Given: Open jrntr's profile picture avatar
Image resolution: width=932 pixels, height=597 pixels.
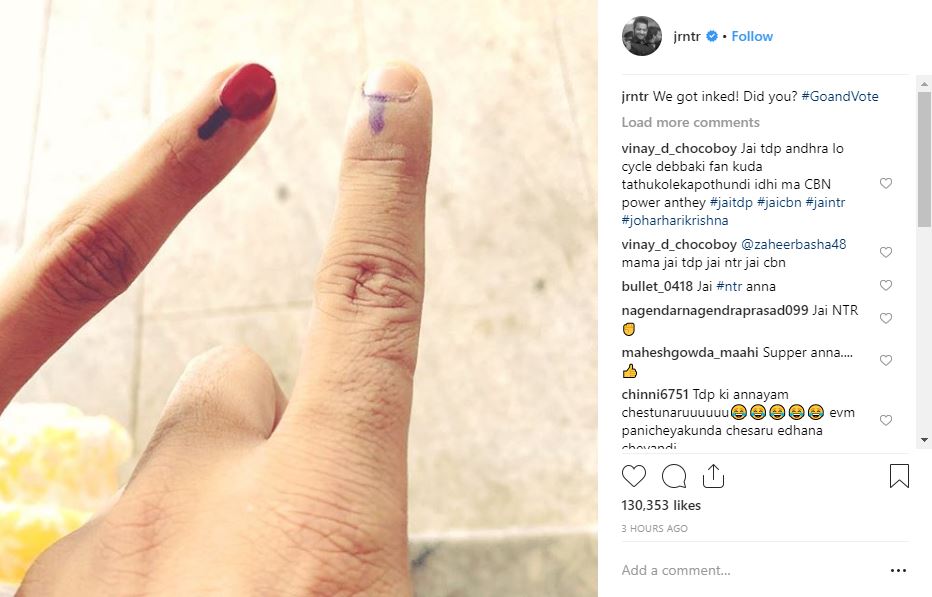Looking at the screenshot, I should pyautogui.click(x=642, y=36).
